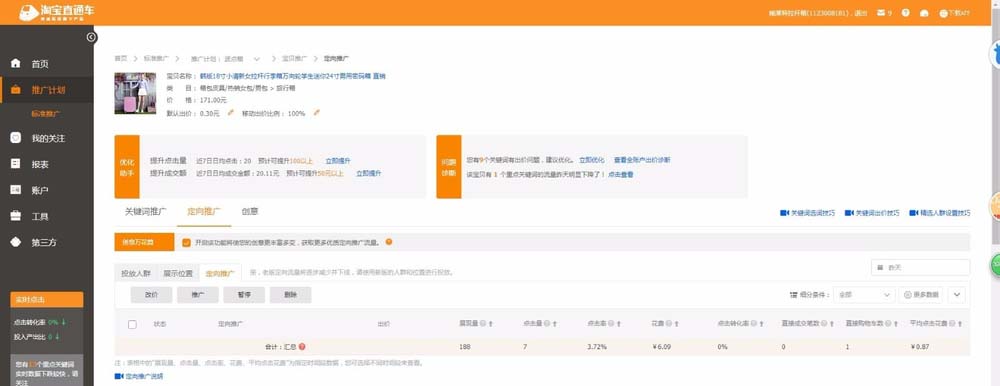This screenshot has height=386, width=1000.
Task: Open the mail messages envelope icon
Action: coord(881,12)
